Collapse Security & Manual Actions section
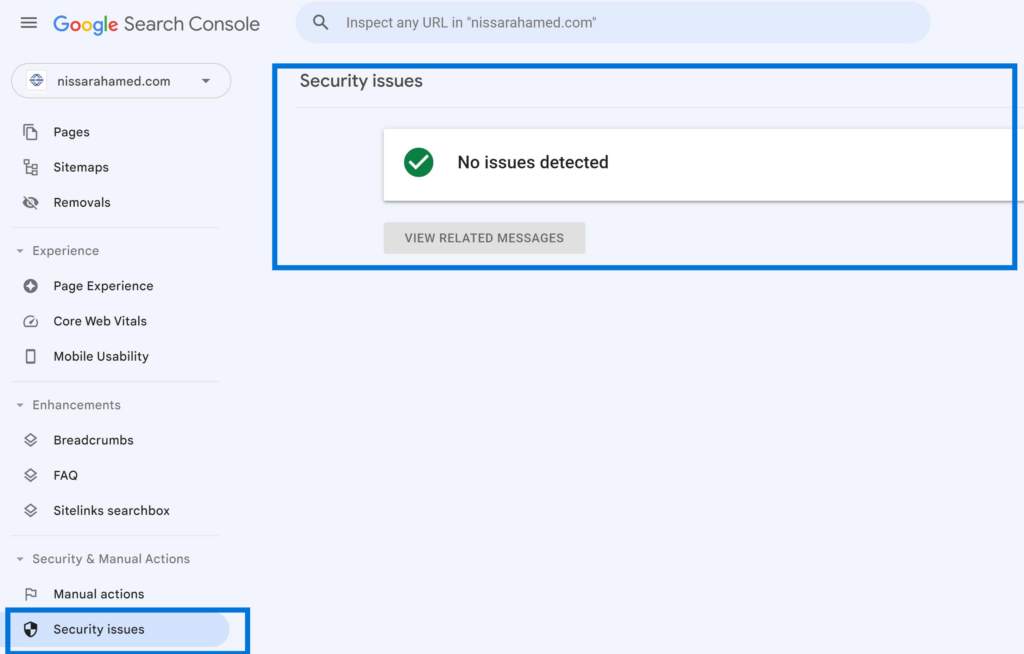The image size is (1024, 654). point(18,558)
